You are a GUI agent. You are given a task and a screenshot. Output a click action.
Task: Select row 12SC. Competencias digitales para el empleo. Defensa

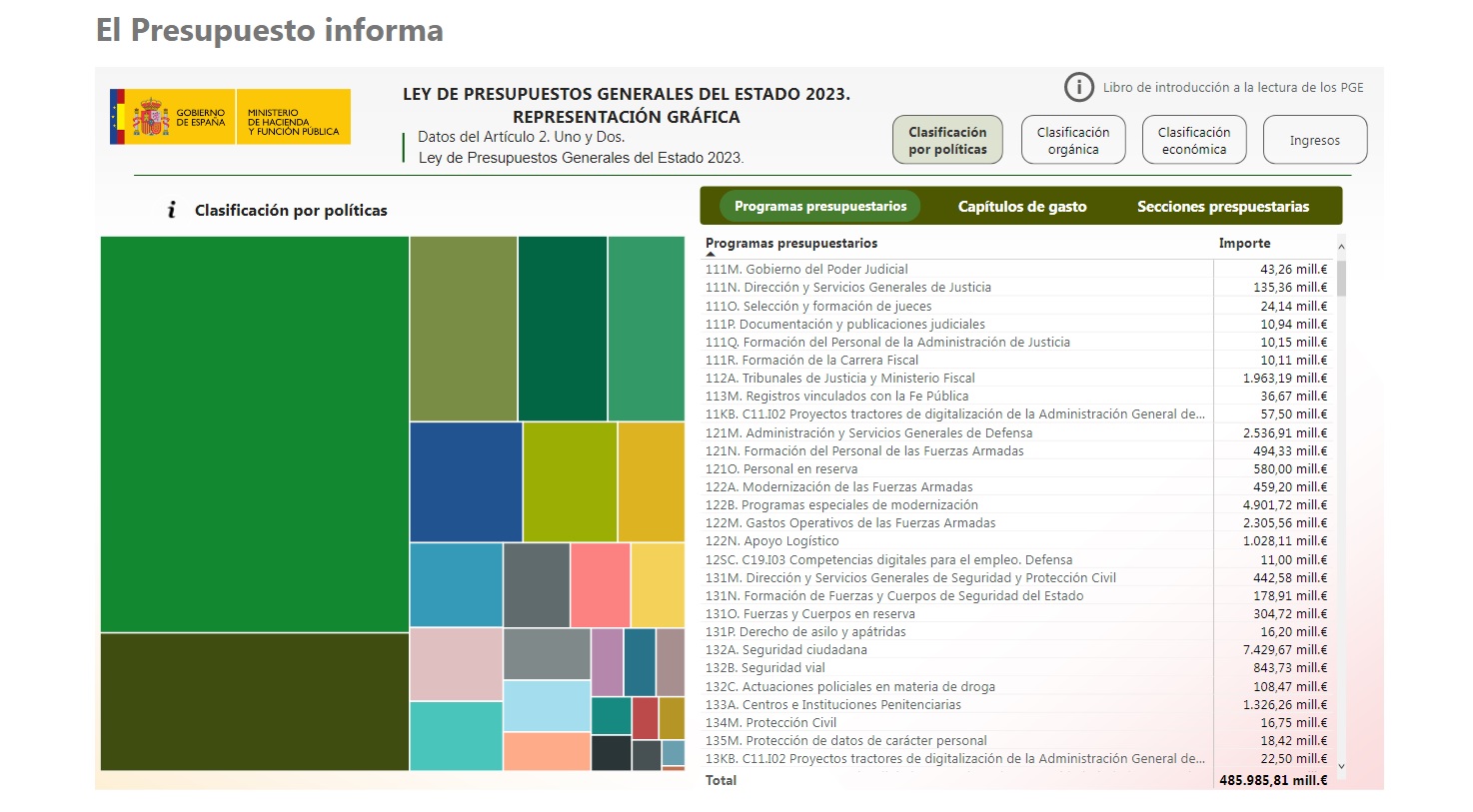(1018, 560)
